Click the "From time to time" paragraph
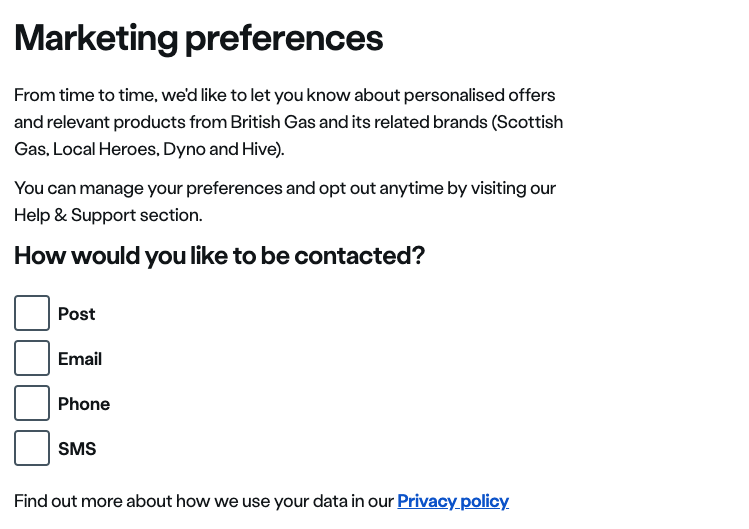The height and width of the screenshot is (529, 749). (284, 96)
